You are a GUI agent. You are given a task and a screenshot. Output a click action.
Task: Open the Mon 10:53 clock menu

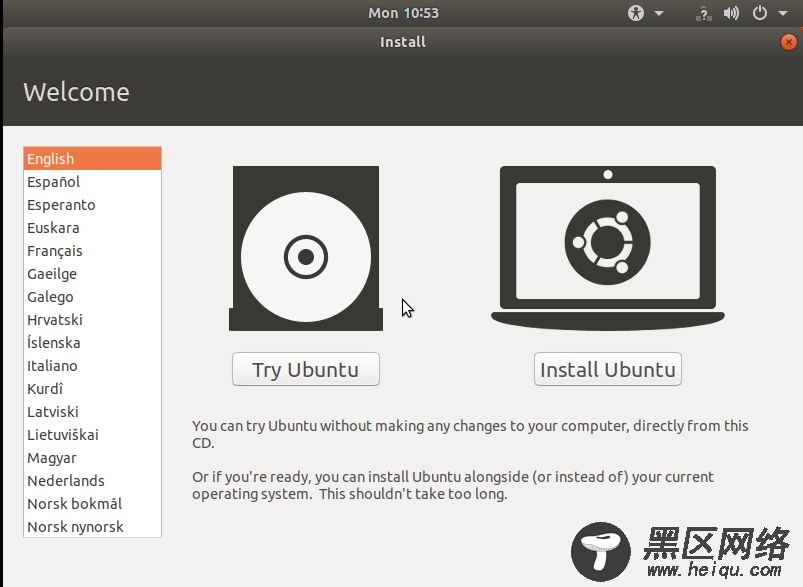(403, 13)
